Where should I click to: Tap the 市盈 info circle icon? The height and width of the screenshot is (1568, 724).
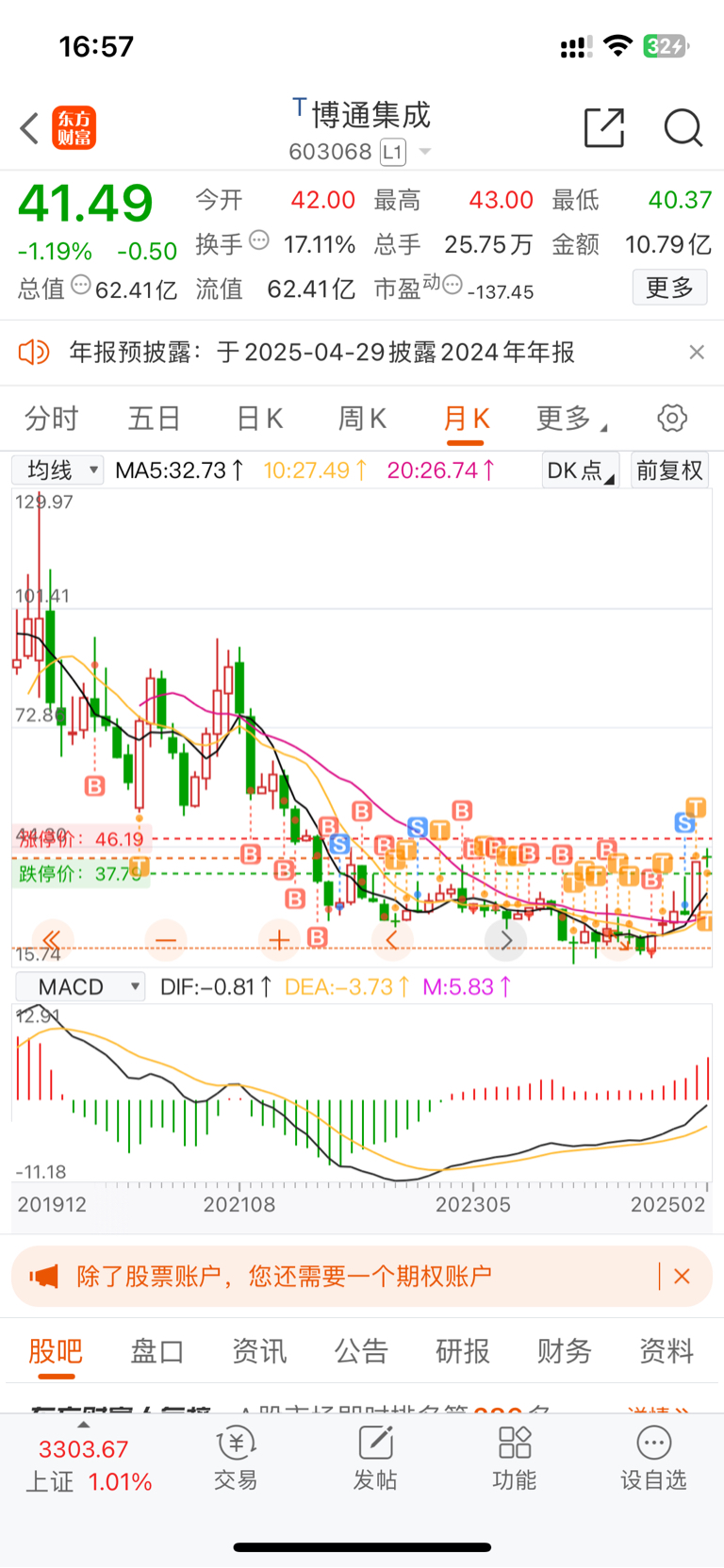(x=452, y=284)
